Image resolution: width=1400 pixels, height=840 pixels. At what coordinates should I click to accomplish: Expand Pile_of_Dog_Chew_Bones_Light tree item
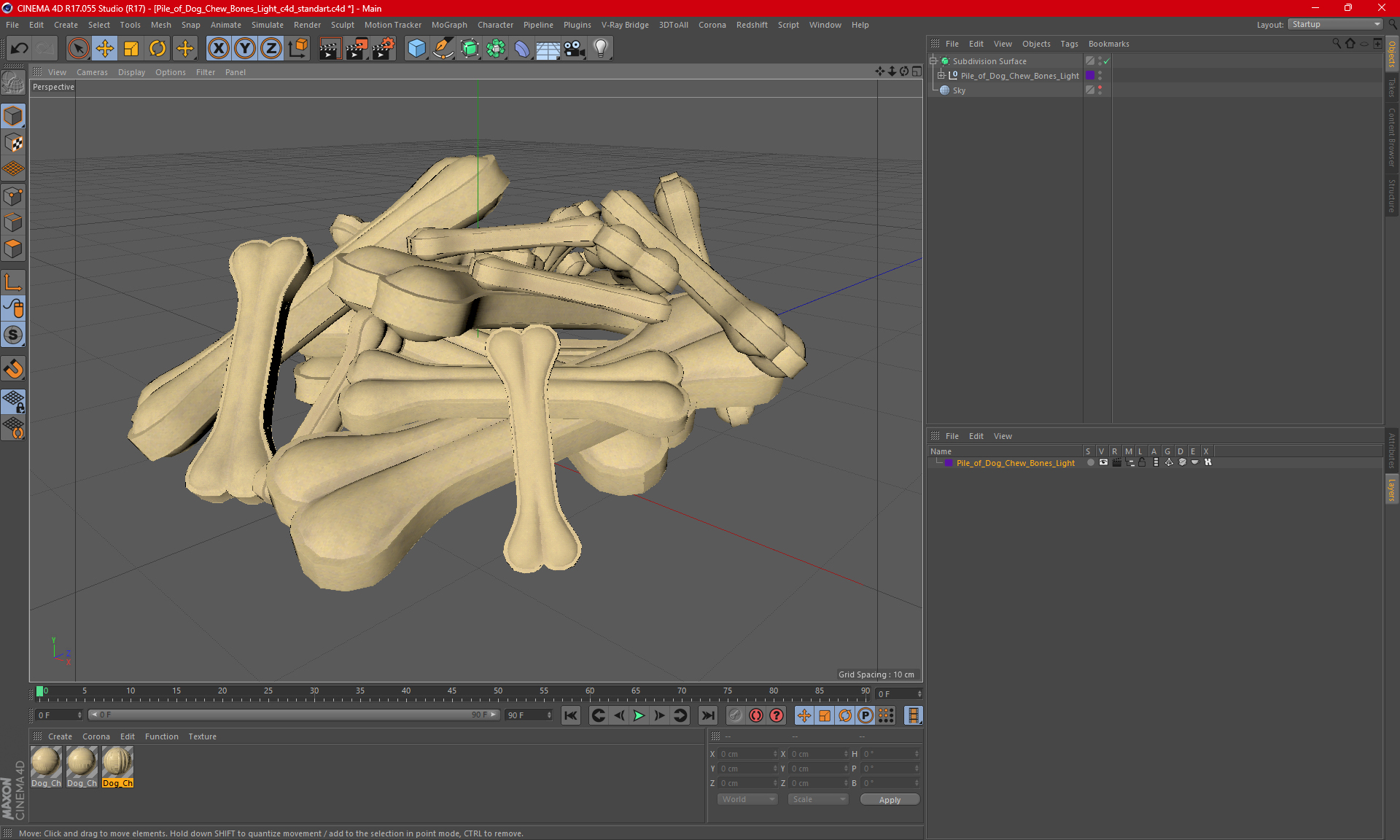point(941,76)
